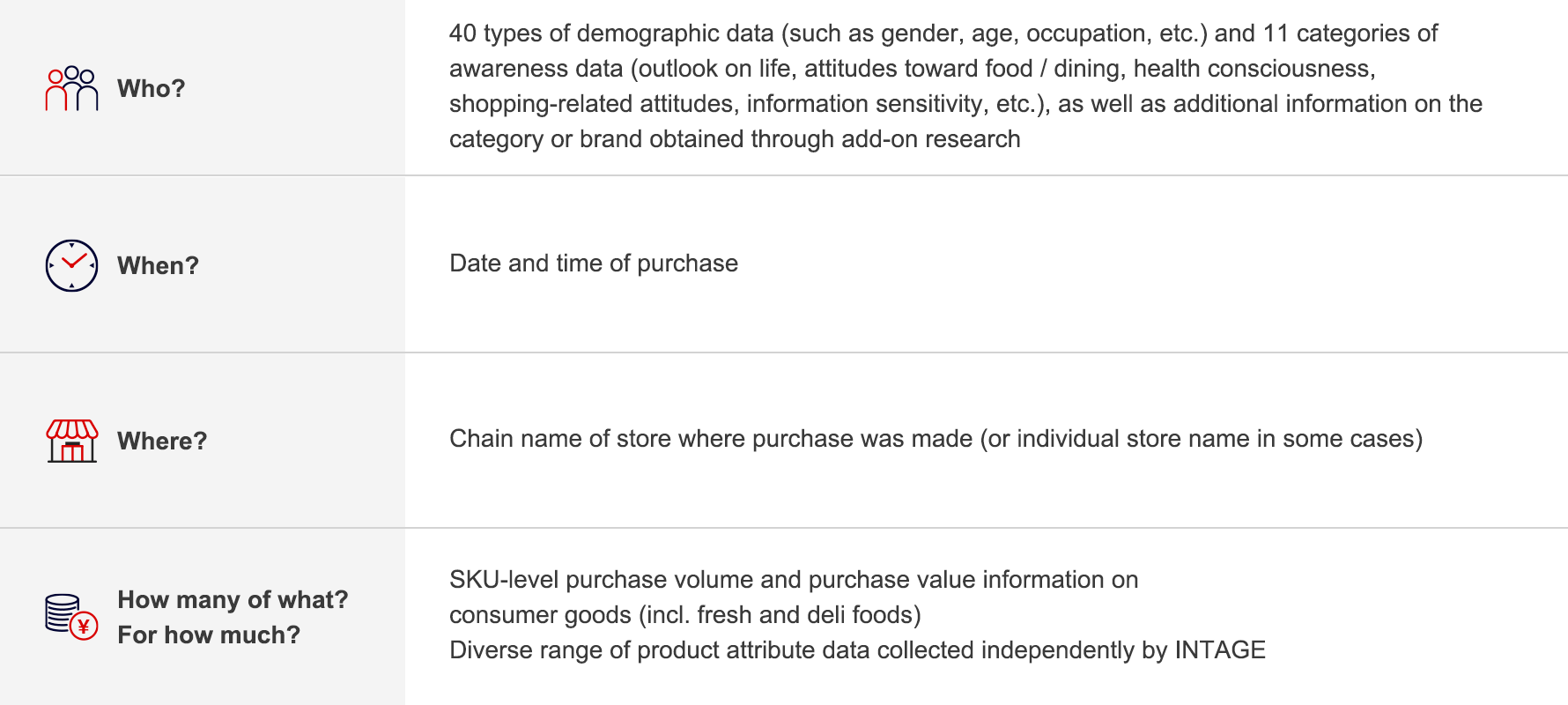Click 'category or brand obtained through add-on research'

click(x=735, y=139)
